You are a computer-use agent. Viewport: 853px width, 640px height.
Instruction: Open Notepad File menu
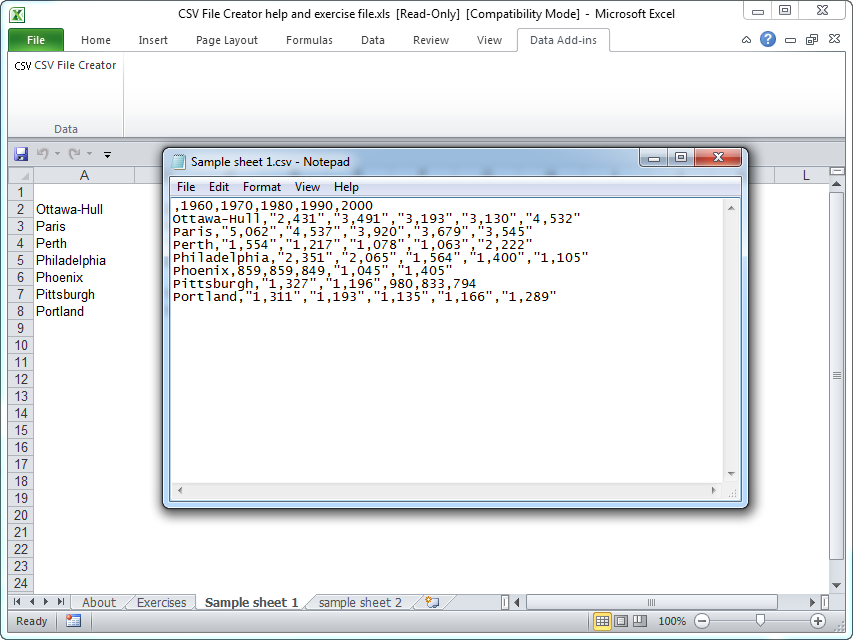[186, 187]
